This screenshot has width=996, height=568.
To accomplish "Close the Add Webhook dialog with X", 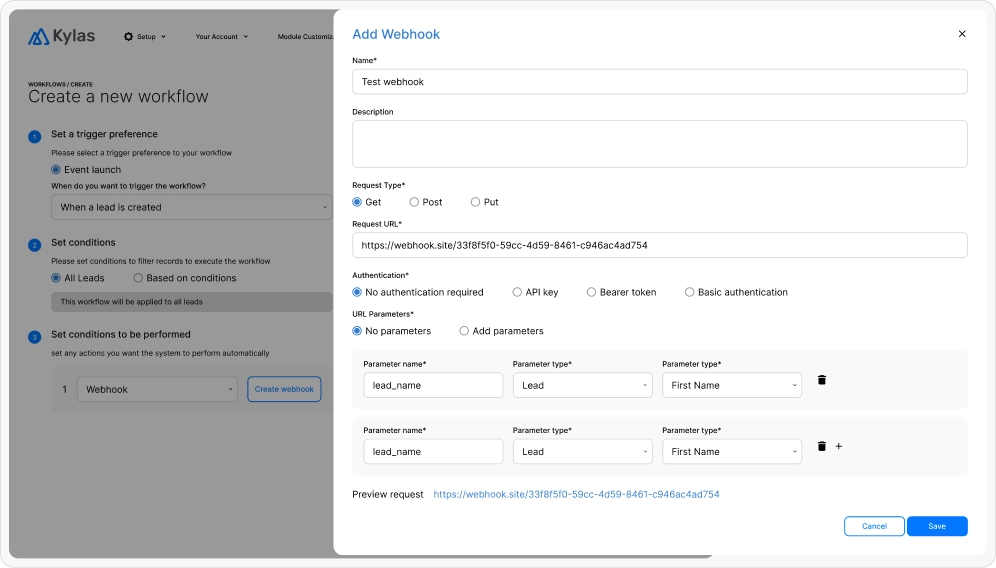I will click(962, 34).
